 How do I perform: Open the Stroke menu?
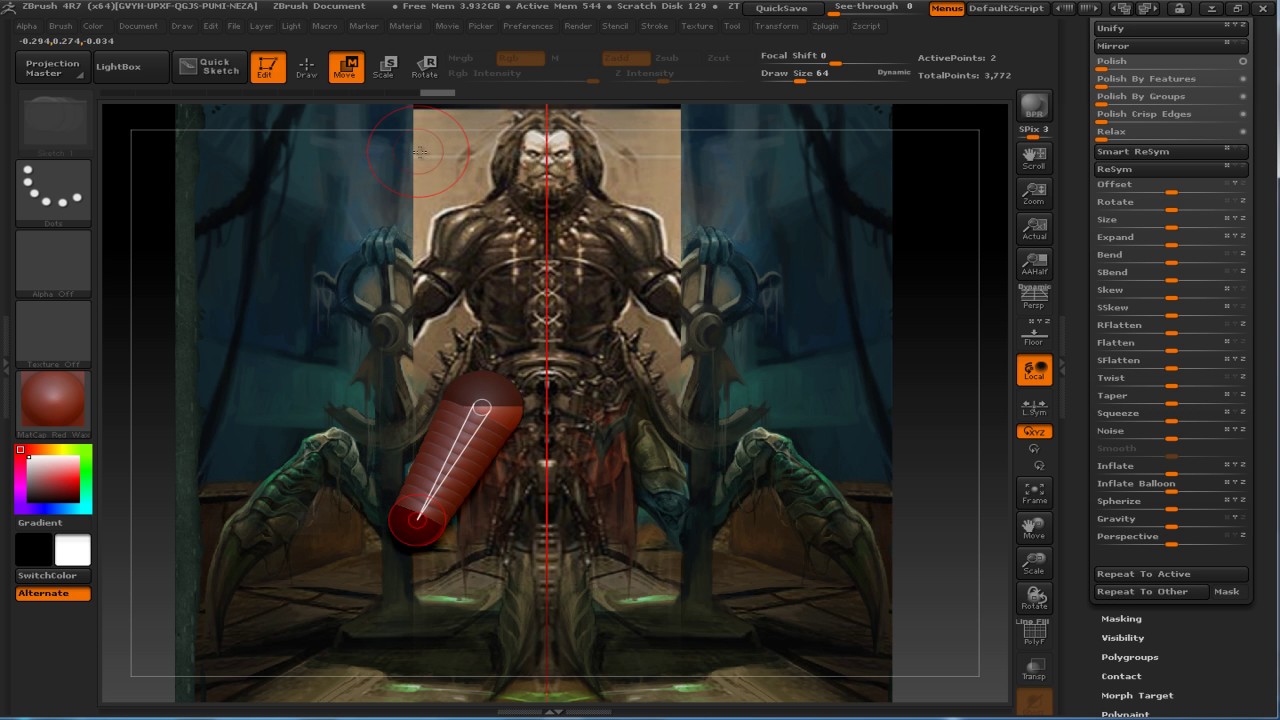655,26
